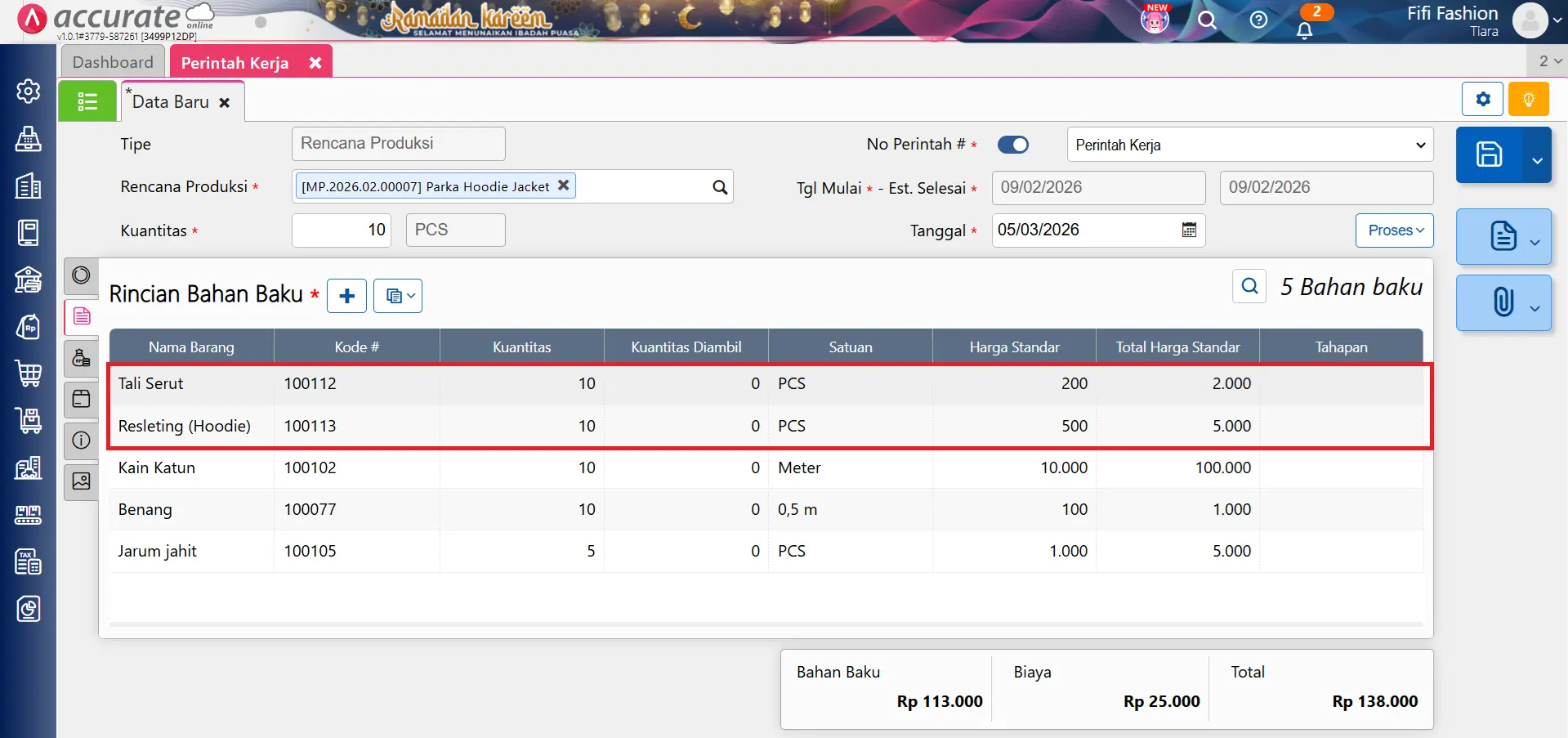1568x738 pixels.
Task: Search within Rincian Bahan Baku table
Action: pos(1249,286)
